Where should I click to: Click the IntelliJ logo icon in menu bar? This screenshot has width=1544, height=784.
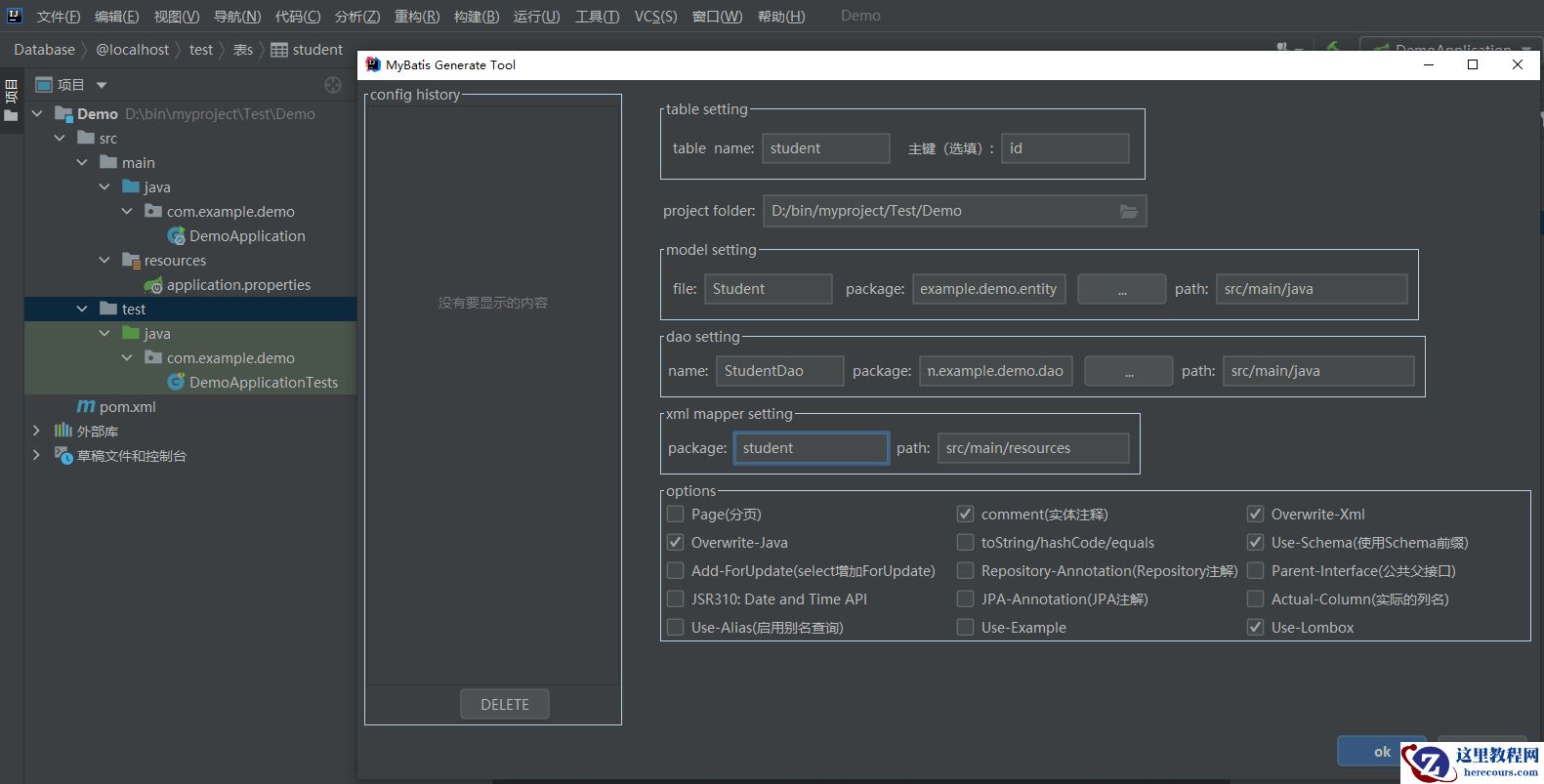coord(14,15)
